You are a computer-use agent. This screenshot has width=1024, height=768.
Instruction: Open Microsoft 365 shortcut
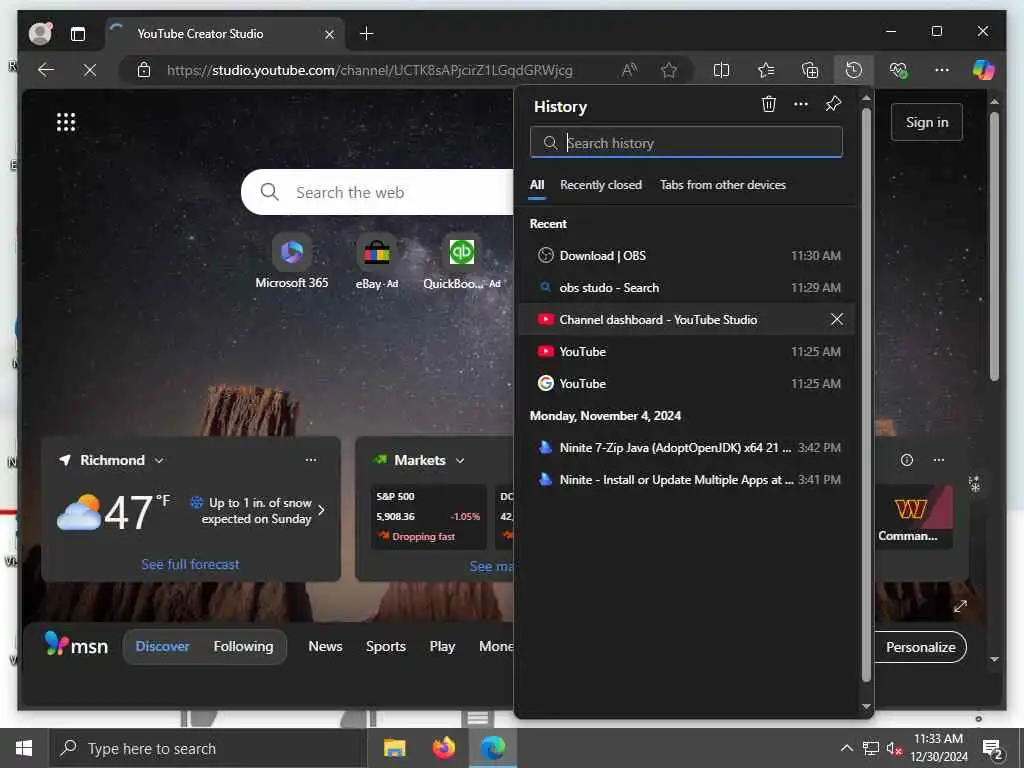coord(292,261)
